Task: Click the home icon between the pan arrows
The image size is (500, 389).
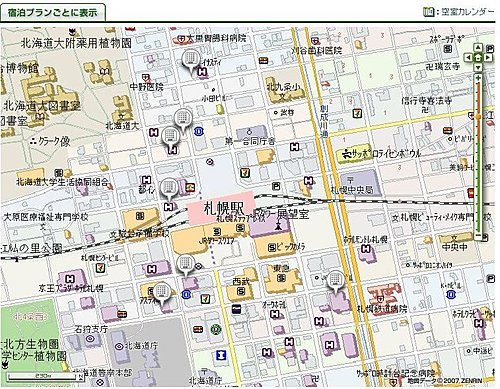Action: [478, 58]
